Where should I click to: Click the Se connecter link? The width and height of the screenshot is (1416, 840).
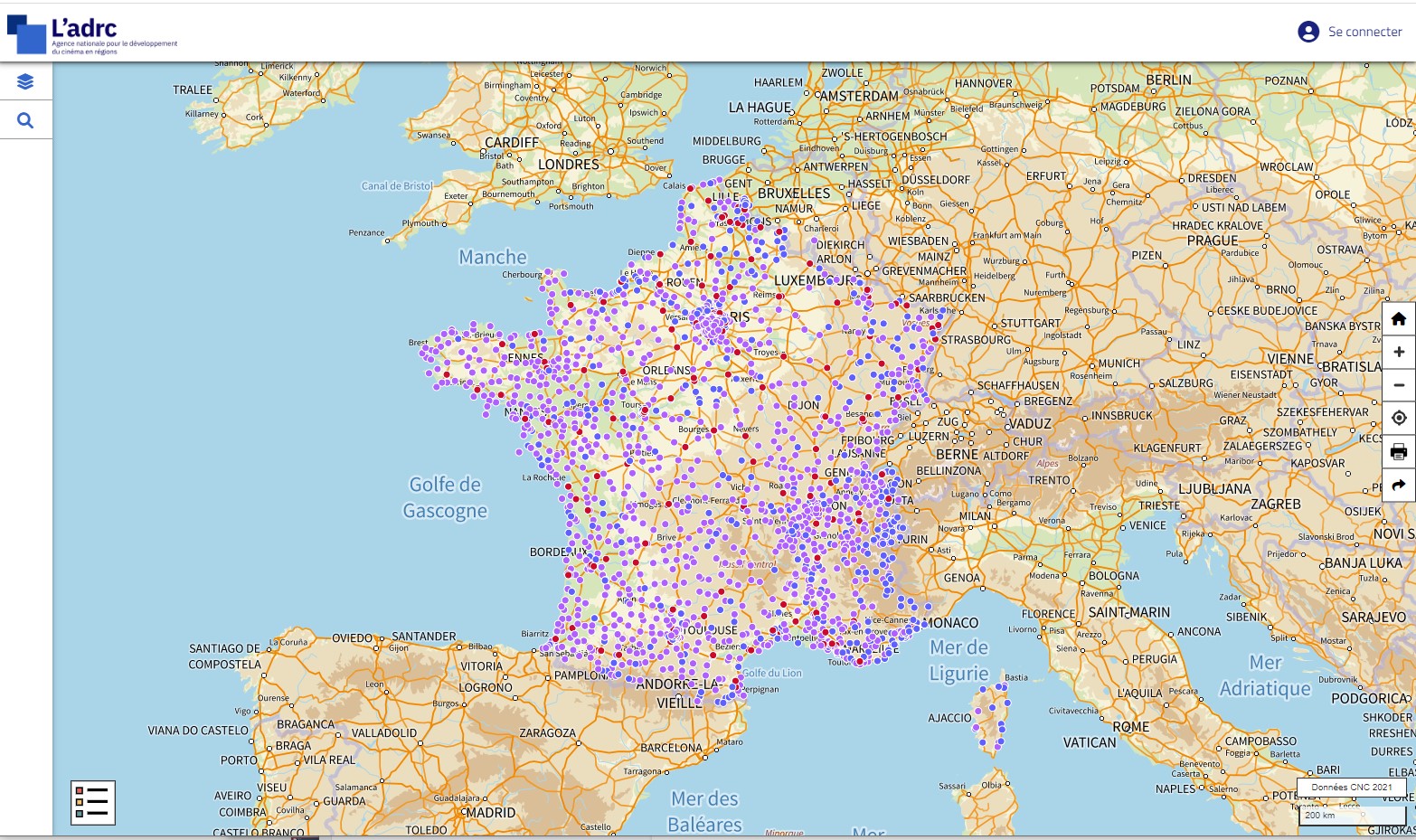(1364, 32)
